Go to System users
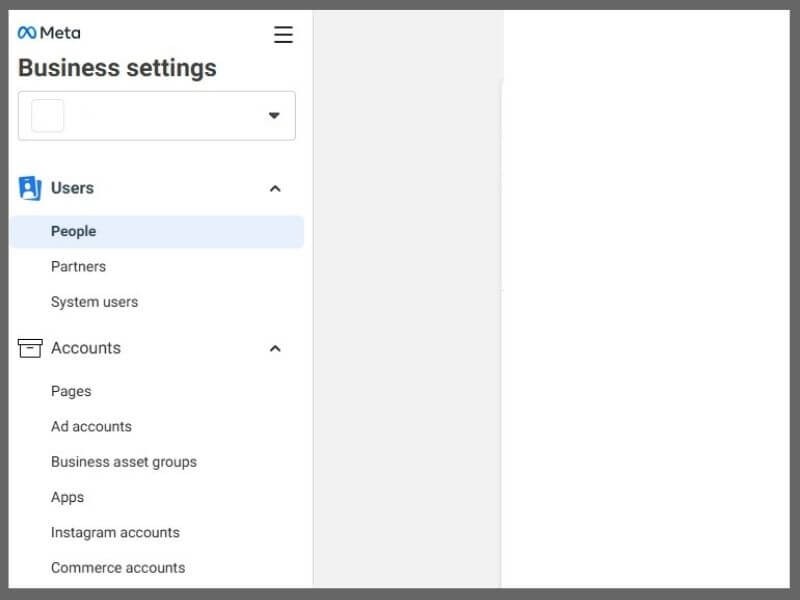This screenshot has height=600, width=800. (94, 302)
